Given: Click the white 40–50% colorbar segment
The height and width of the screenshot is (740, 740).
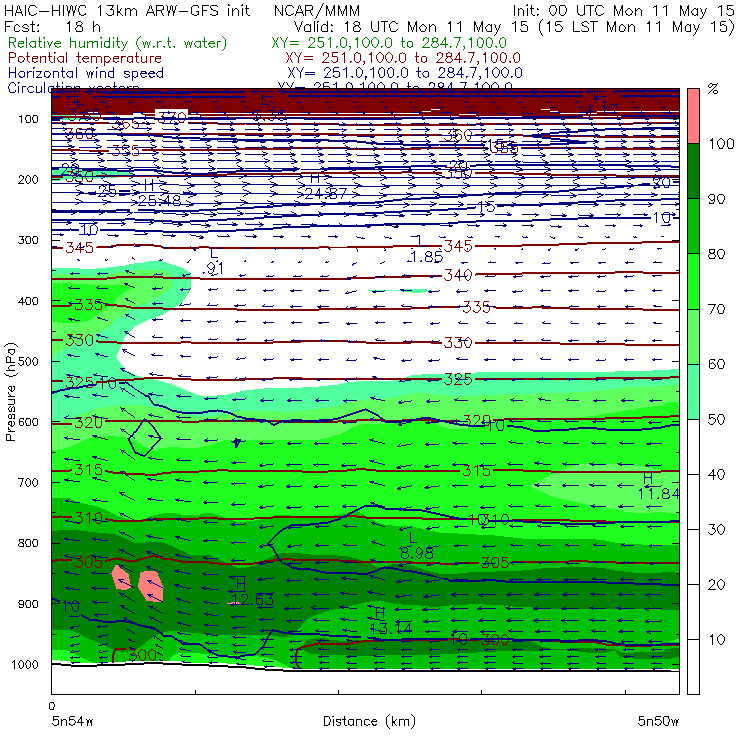Looking at the screenshot, I should tap(693, 447).
